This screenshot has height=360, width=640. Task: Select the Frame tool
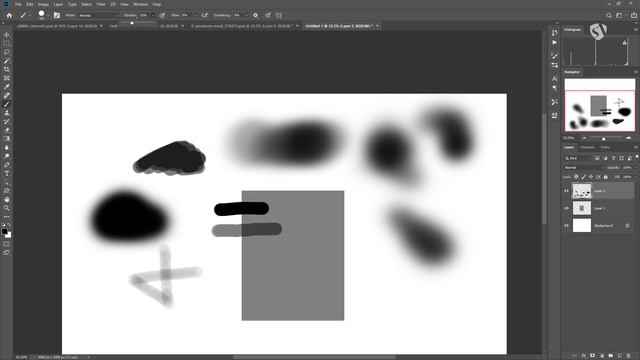[7, 78]
